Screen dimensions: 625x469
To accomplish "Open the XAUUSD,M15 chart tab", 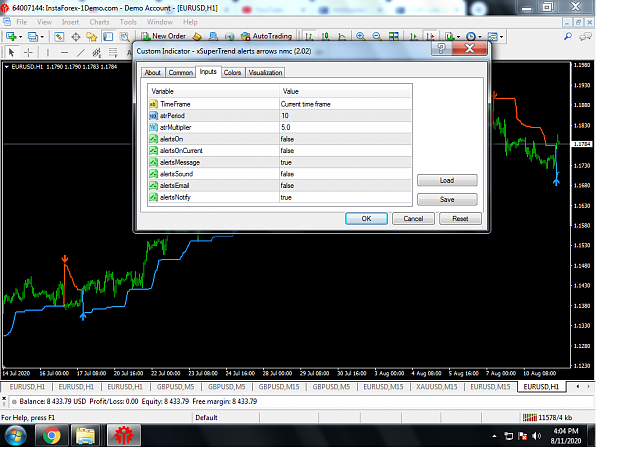I will [x=436, y=387].
